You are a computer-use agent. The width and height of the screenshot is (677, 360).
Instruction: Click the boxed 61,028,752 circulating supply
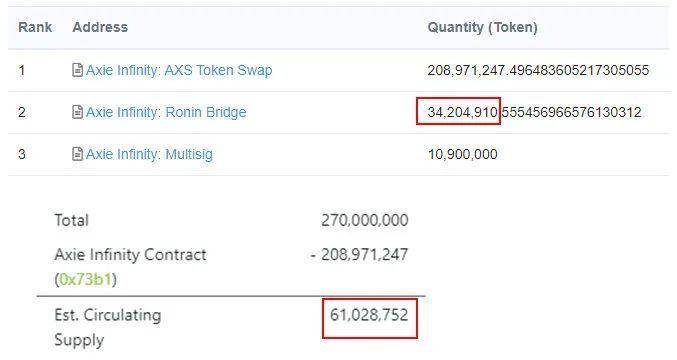[x=370, y=318]
